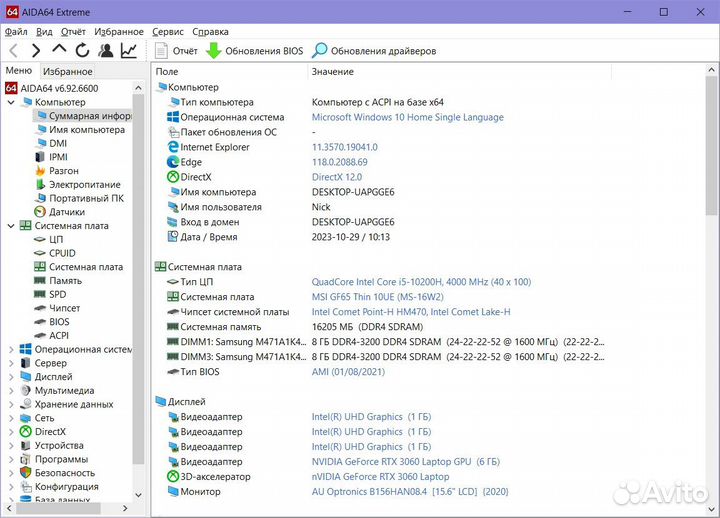Open the graph chart toolbar icon
The image size is (720, 518).
(x=129, y=51)
